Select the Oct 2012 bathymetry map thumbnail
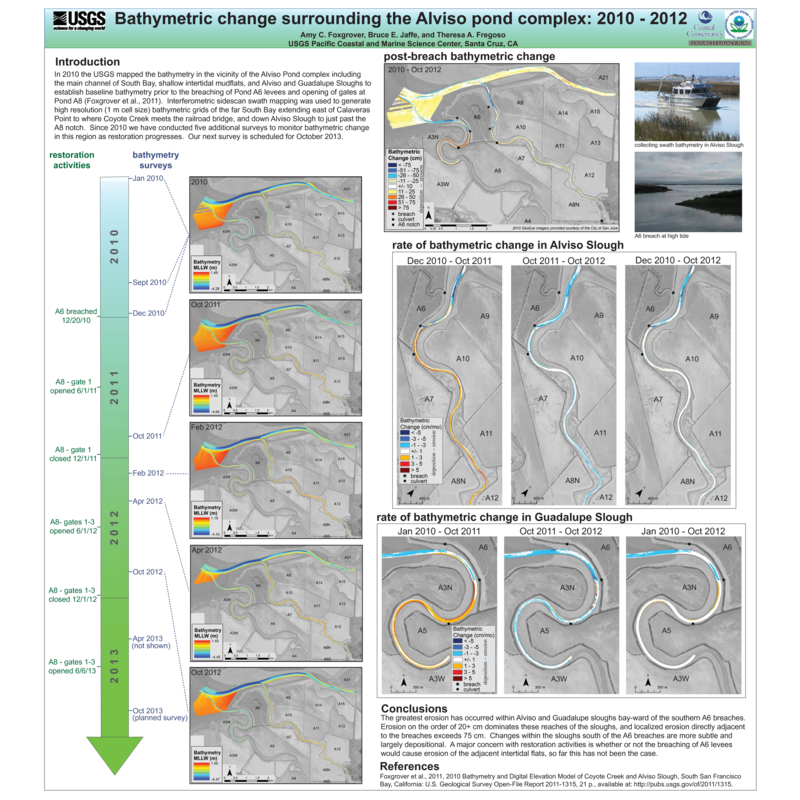The image size is (800, 800). click(x=276, y=726)
